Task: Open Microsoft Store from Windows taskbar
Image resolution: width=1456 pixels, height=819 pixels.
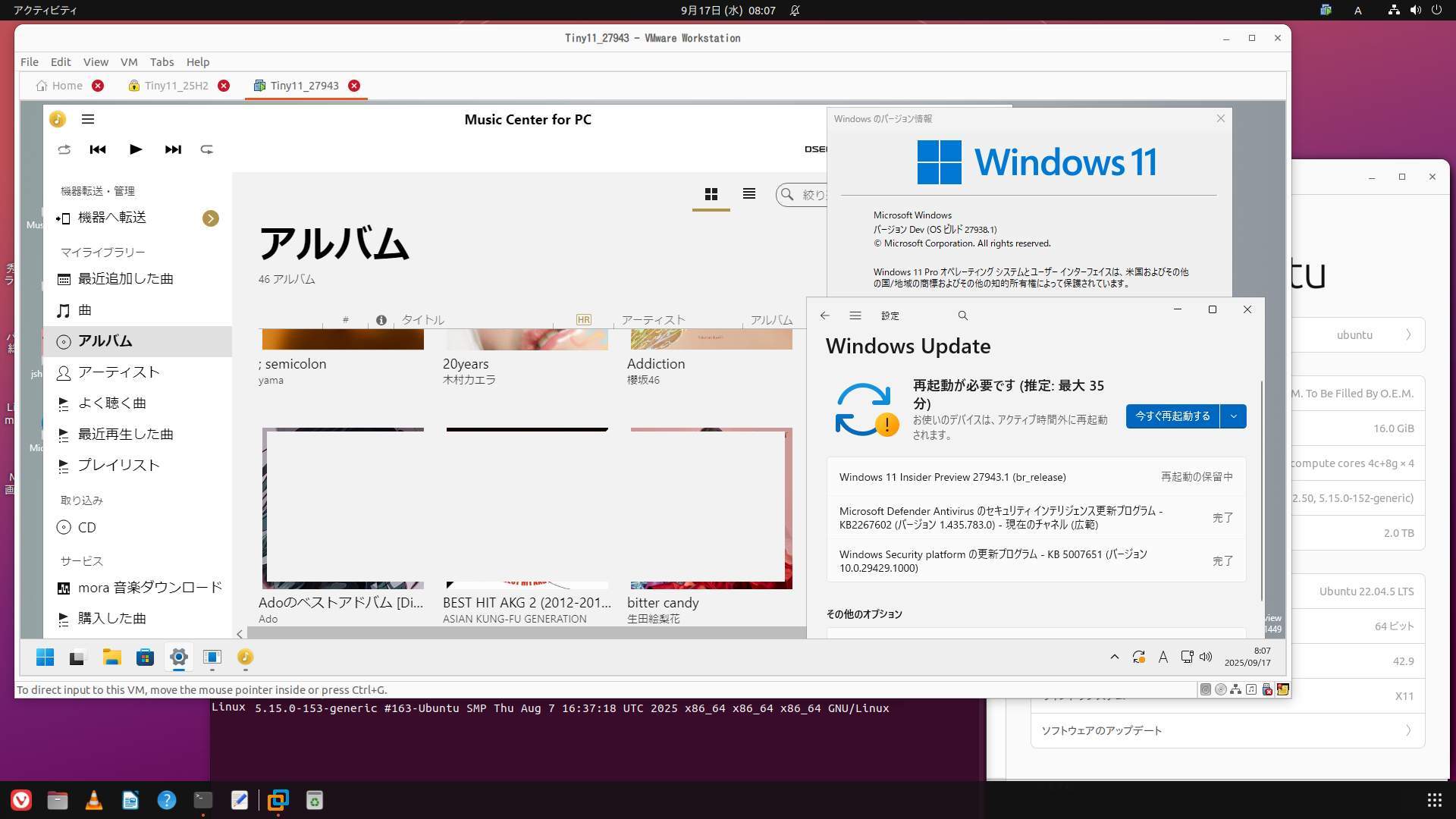Action: pos(145,657)
